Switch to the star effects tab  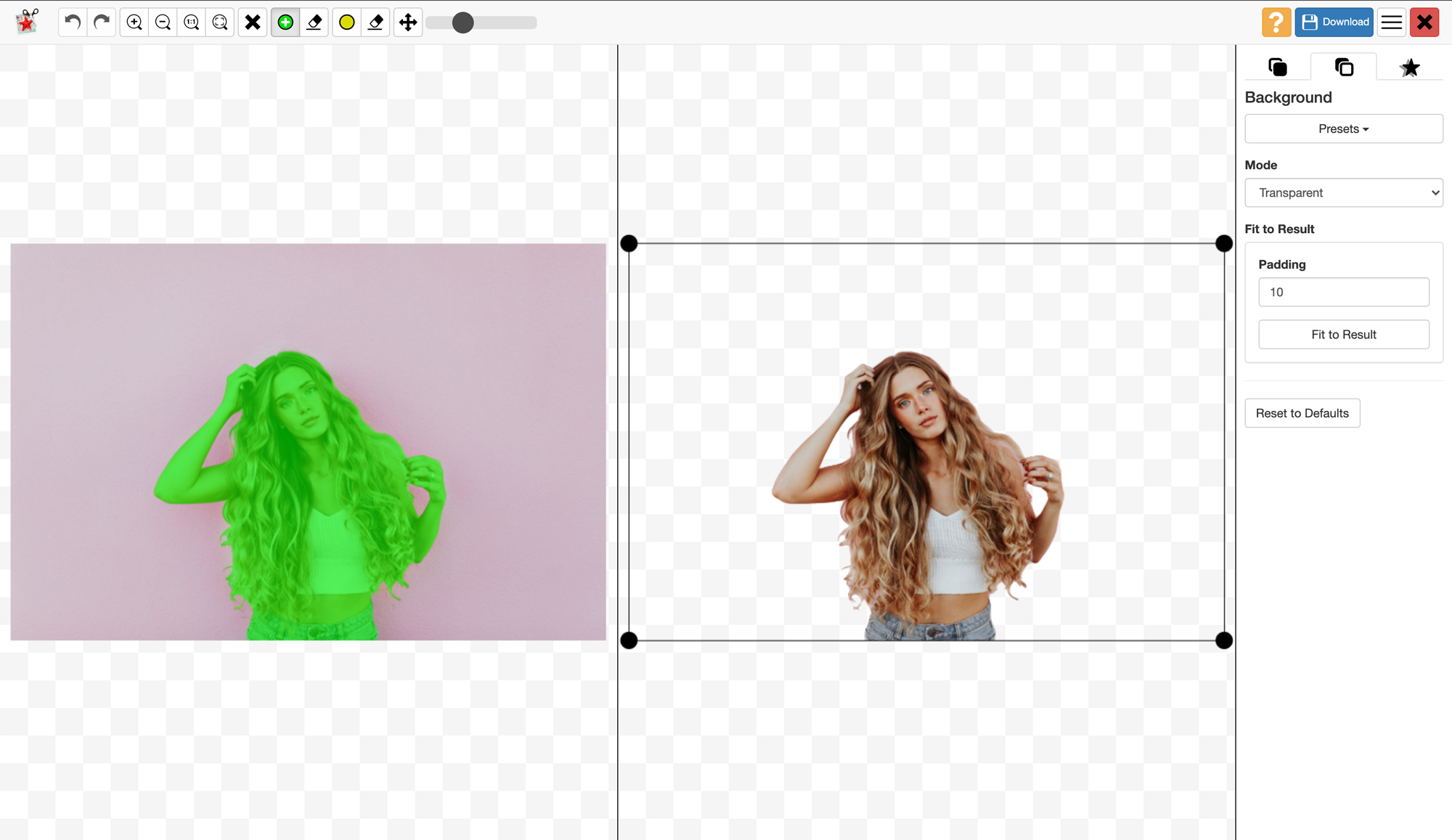[x=1410, y=68]
